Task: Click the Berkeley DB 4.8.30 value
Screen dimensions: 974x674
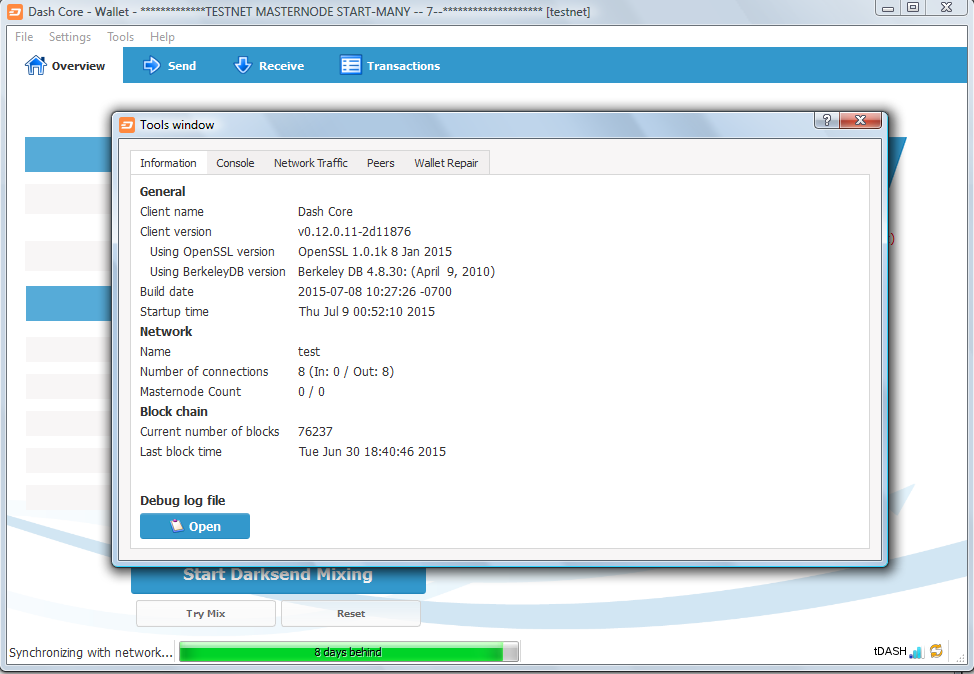Action: (x=396, y=271)
